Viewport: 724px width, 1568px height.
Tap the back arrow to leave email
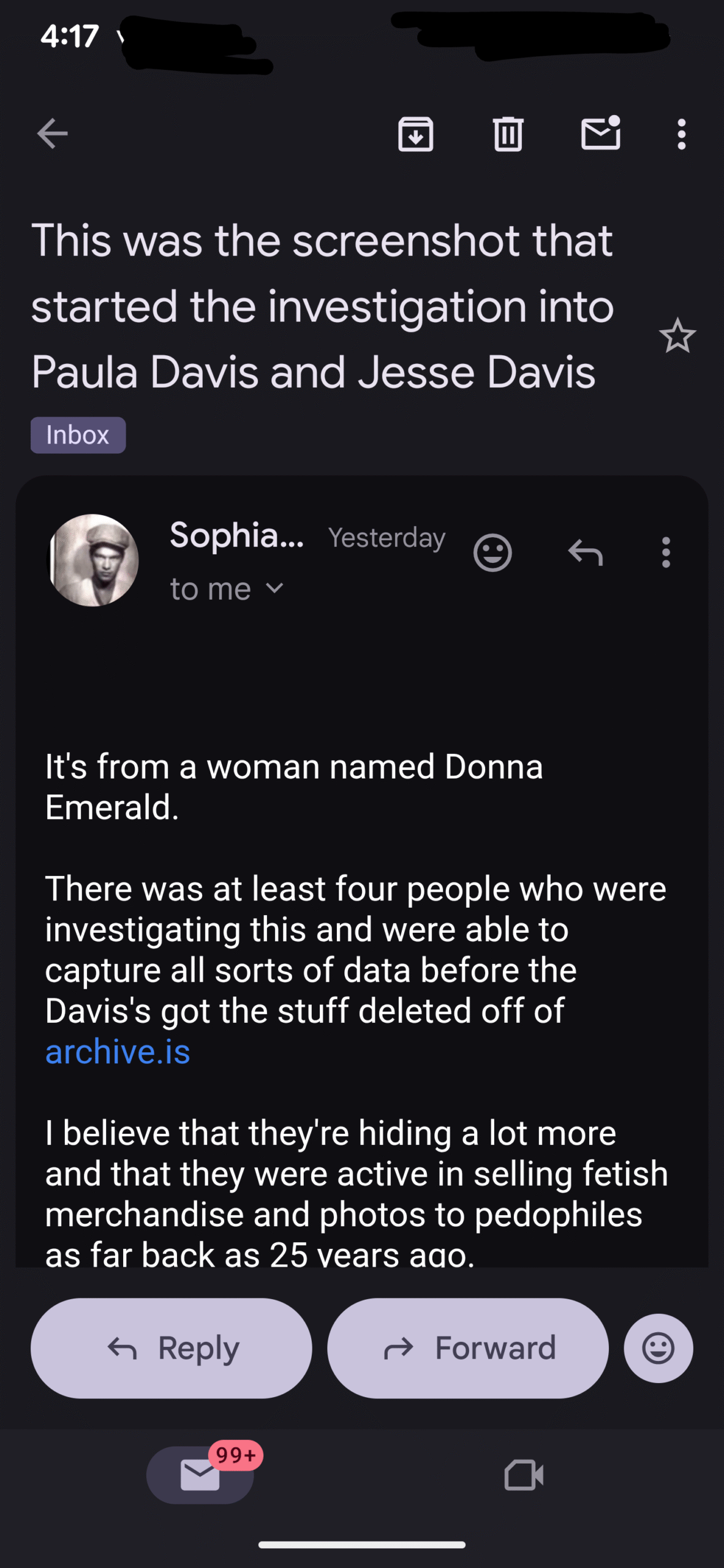pyautogui.click(x=52, y=134)
